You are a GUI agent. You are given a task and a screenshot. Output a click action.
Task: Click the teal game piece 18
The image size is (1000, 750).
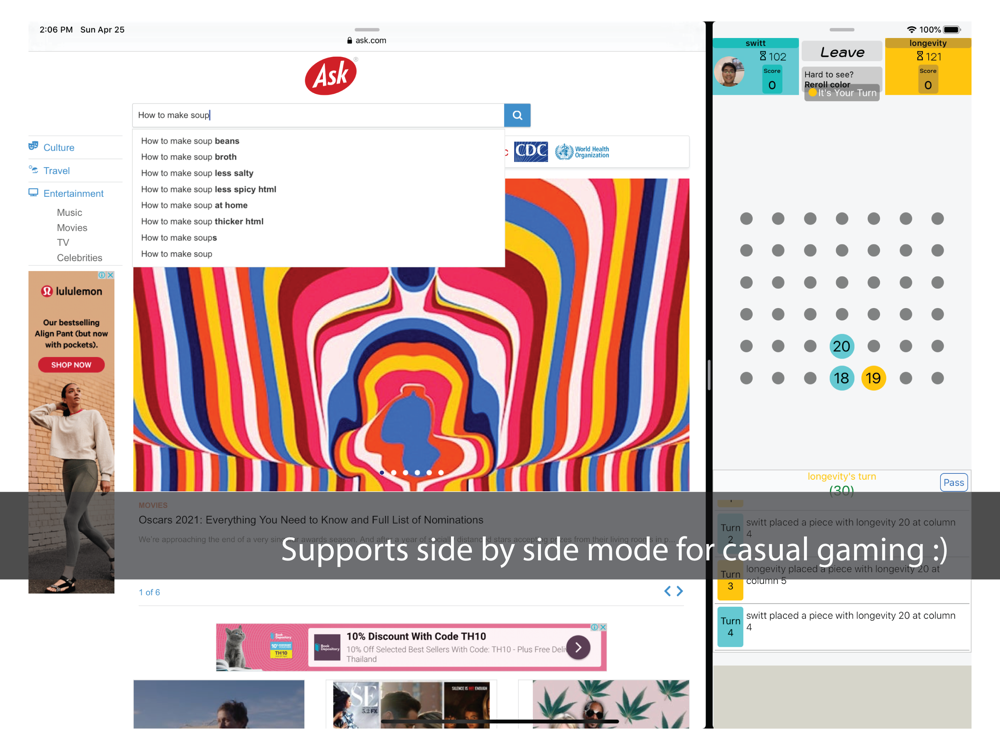coord(842,378)
